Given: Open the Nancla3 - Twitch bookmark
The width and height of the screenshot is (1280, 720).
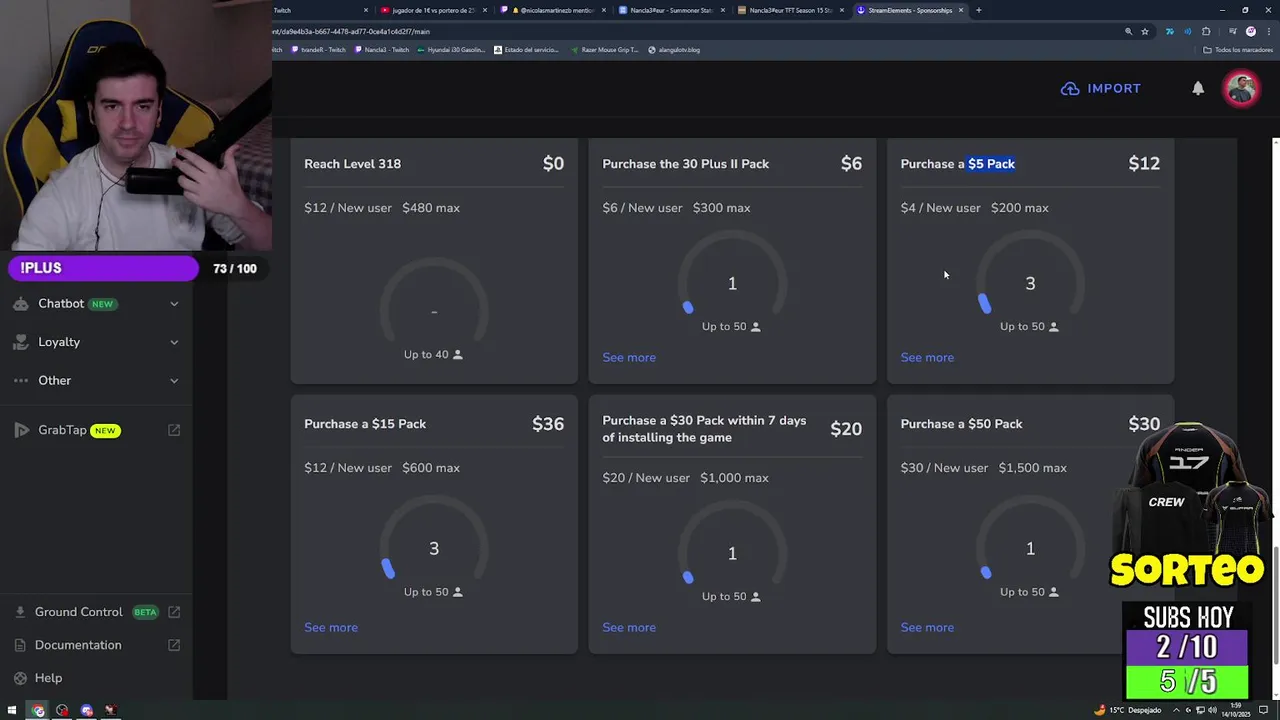Looking at the screenshot, I should 382,50.
